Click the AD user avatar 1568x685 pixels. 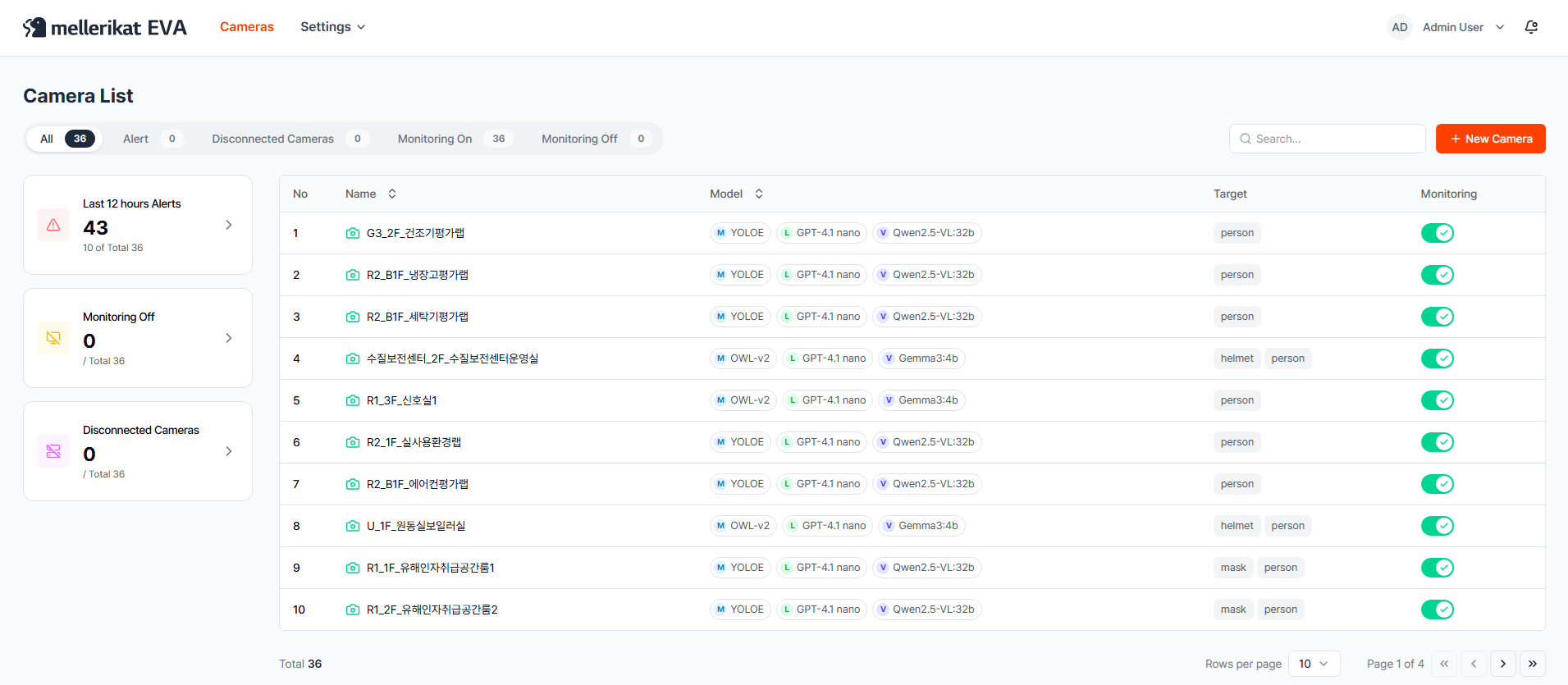(x=1400, y=27)
